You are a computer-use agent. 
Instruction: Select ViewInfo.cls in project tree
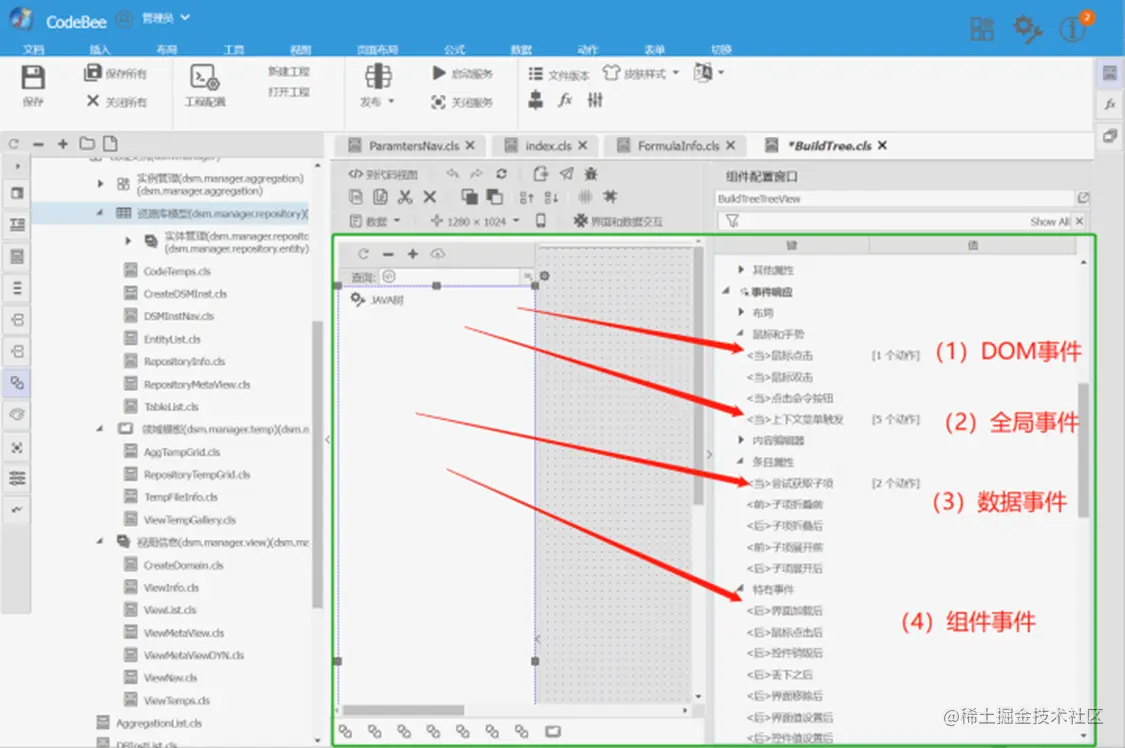point(171,587)
